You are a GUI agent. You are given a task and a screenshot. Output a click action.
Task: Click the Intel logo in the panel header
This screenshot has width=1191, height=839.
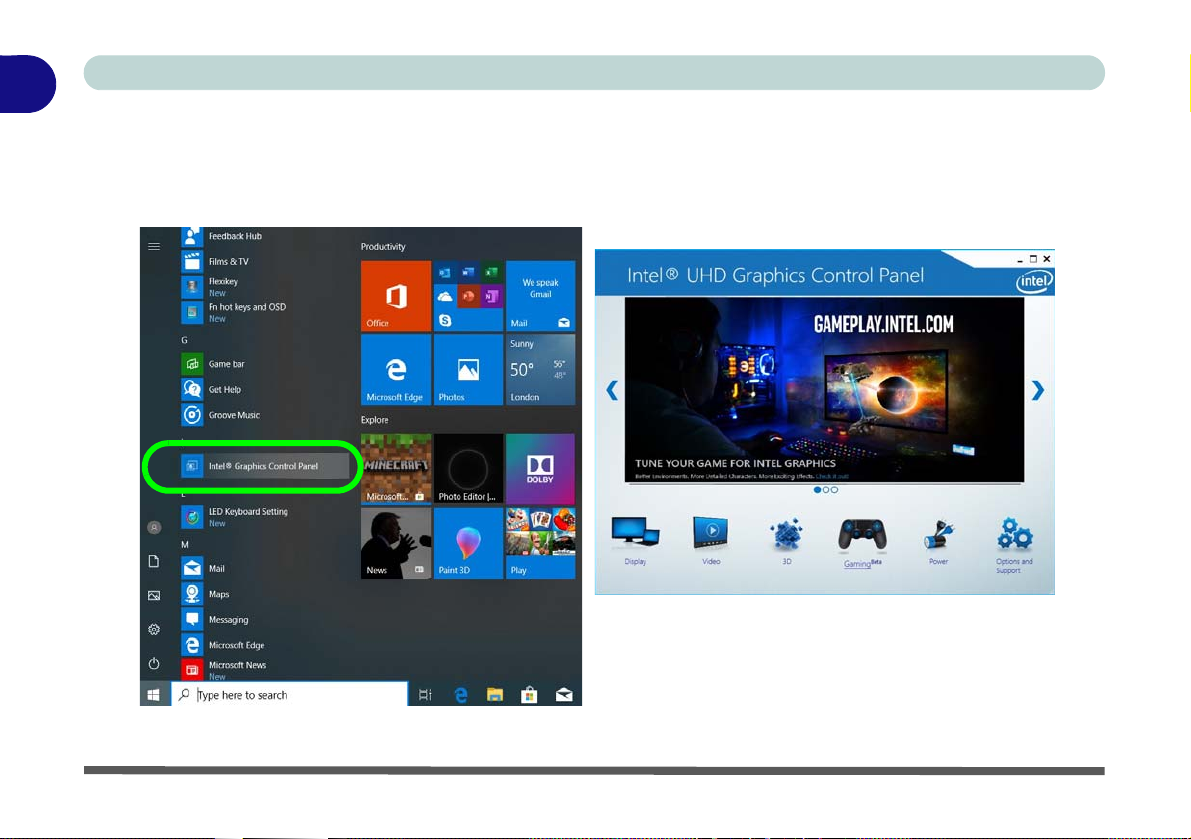(1034, 282)
